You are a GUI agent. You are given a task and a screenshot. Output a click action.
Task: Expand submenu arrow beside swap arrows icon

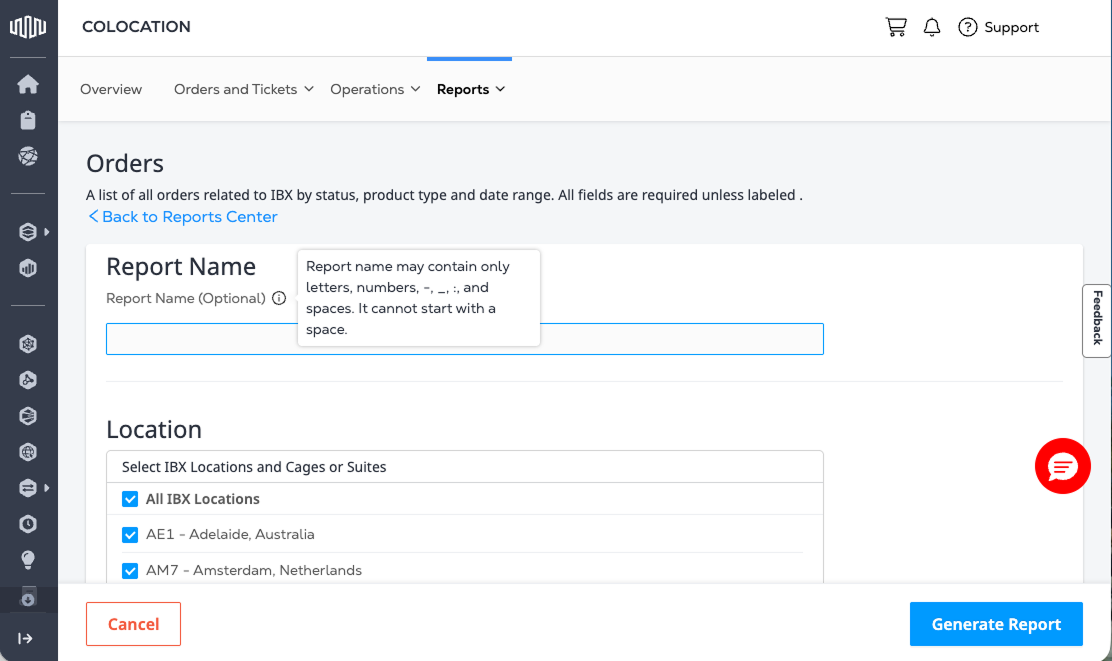47,488
